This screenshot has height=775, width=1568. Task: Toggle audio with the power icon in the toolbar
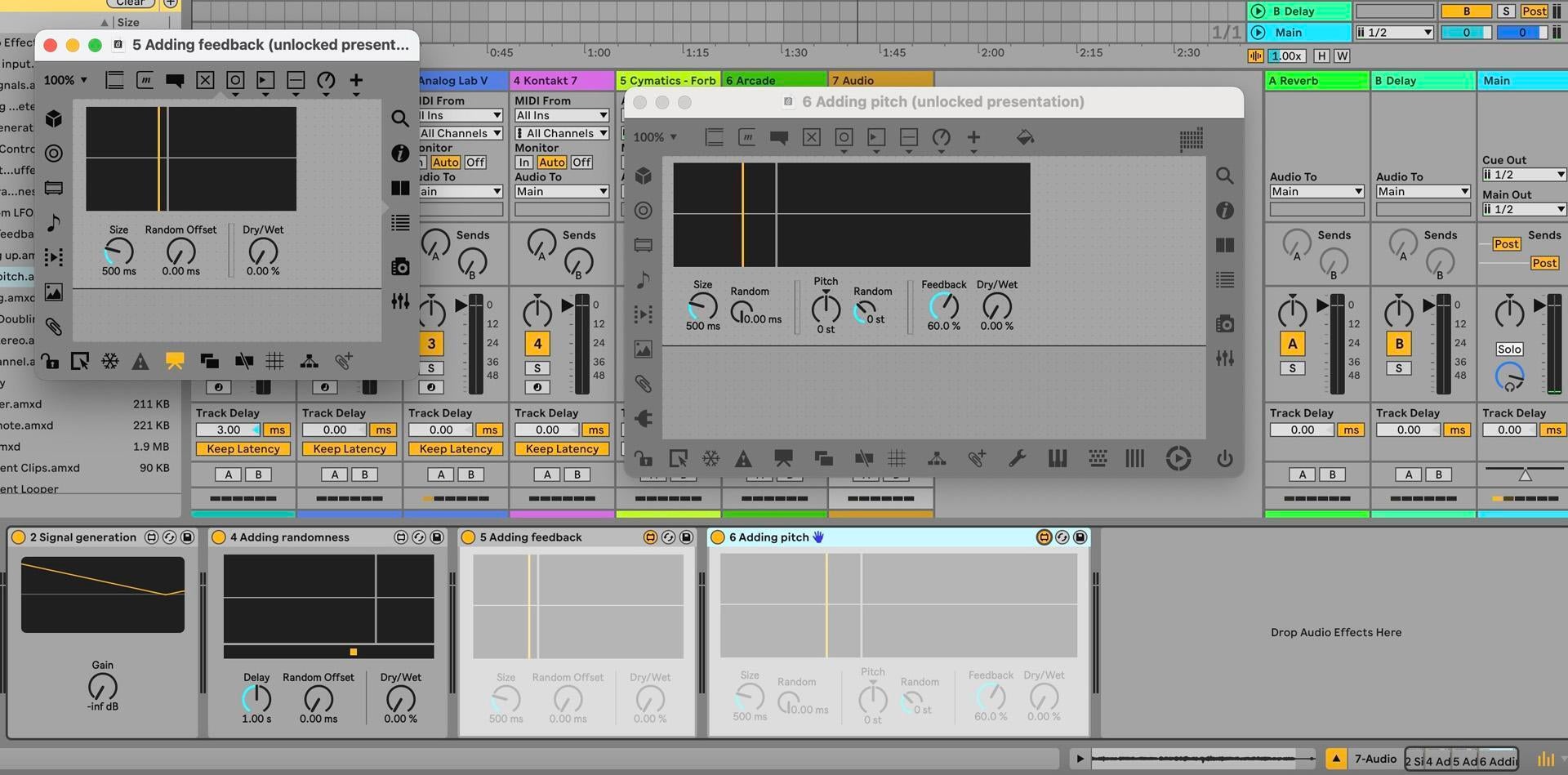click(1225, 459)
